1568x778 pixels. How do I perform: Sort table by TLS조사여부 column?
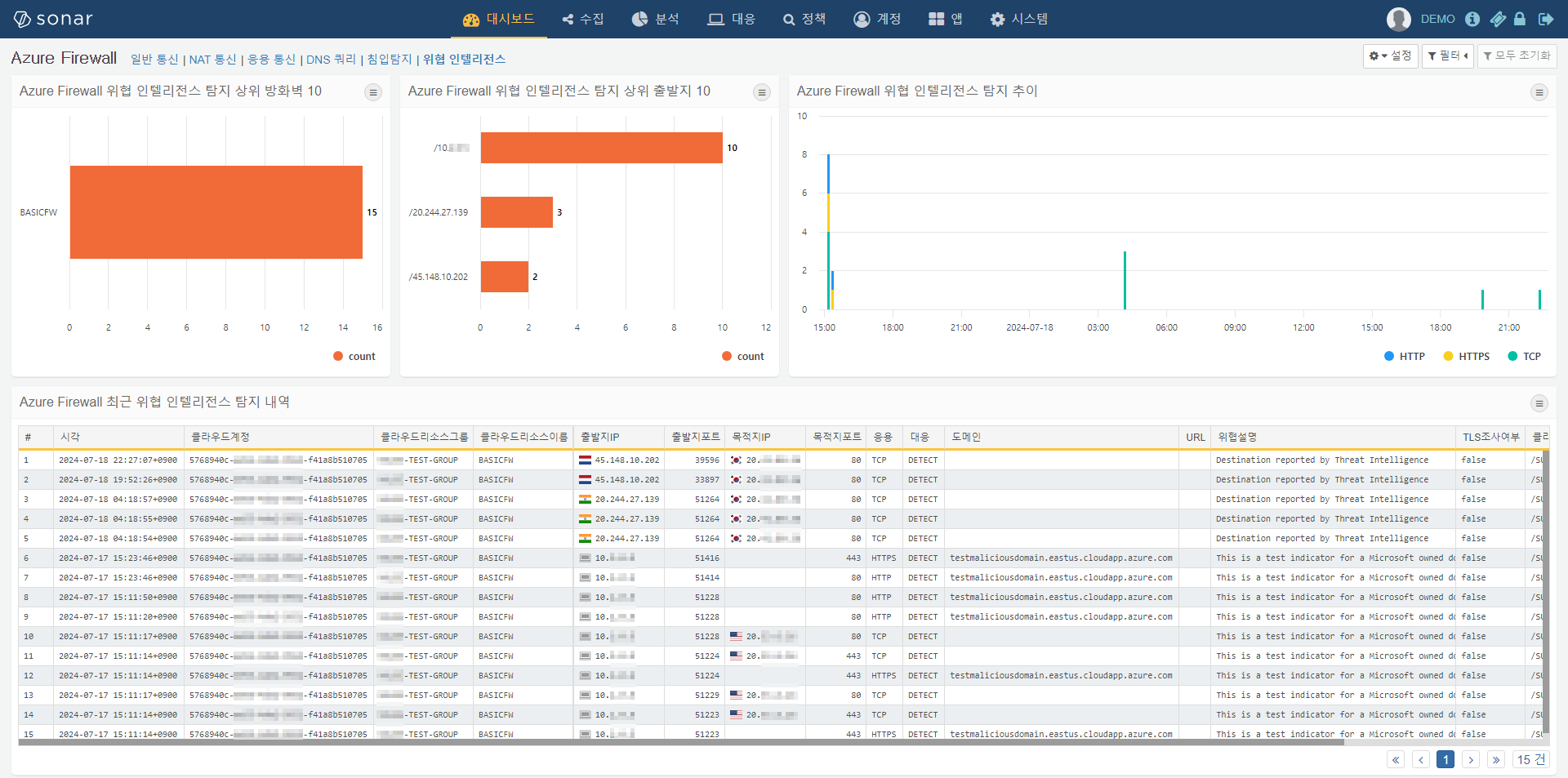(x=1490, y=438)
